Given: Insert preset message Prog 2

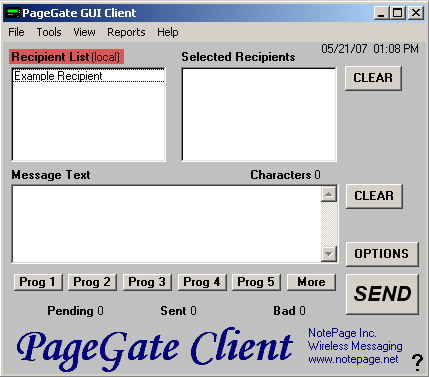Looking at the screenshot, I should pyautogui.click(x=92, y=282).
